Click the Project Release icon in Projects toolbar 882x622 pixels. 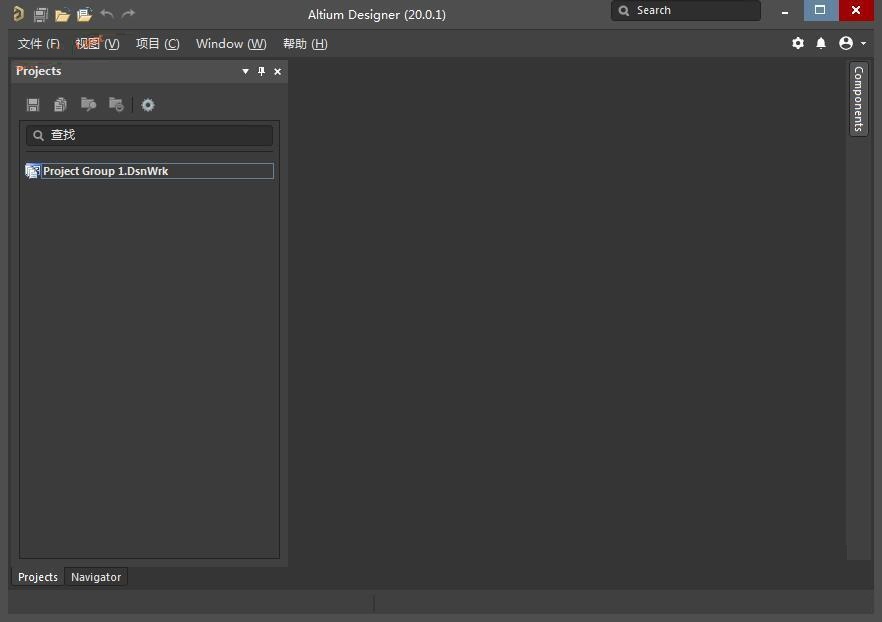tap(116, 105)
